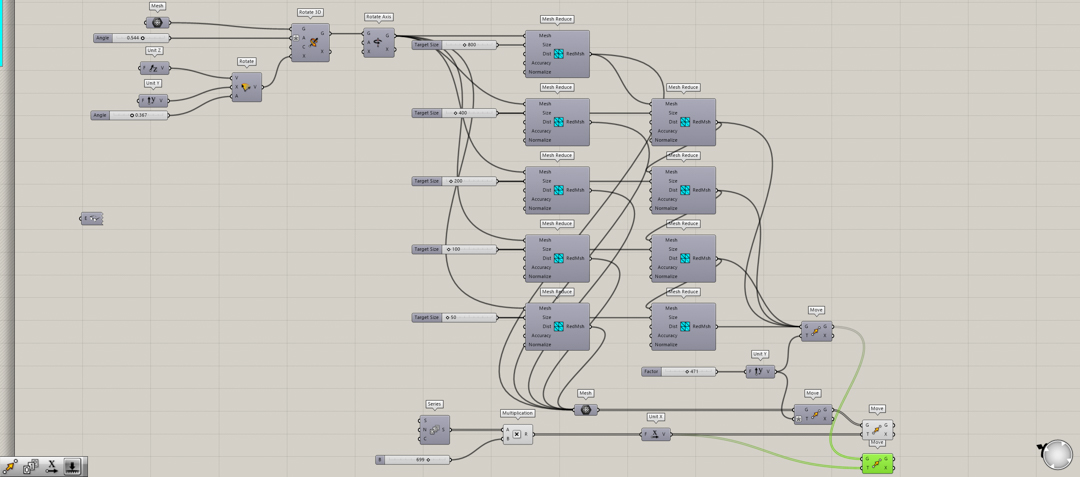Click the X arrow icon in bottom toolbar
1080x477 pixels.
pos(52,466)
